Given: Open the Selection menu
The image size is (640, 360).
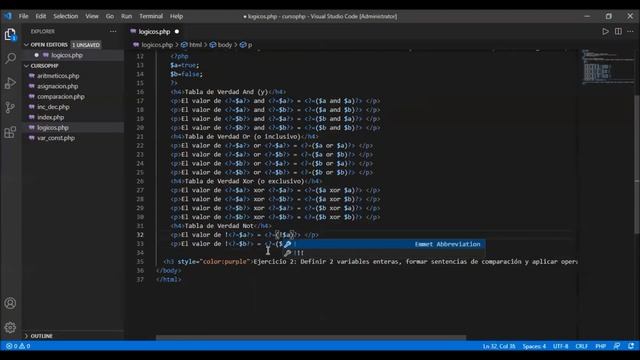Looking at the screenshot, I should (65, 16).
